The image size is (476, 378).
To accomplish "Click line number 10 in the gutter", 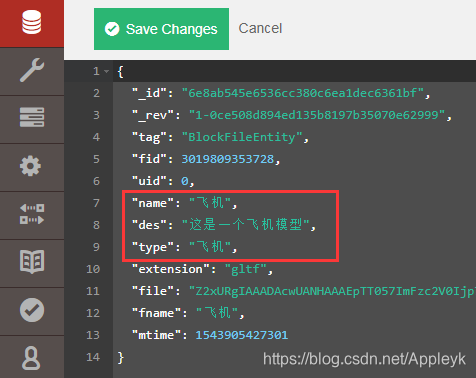I will 93,269.
